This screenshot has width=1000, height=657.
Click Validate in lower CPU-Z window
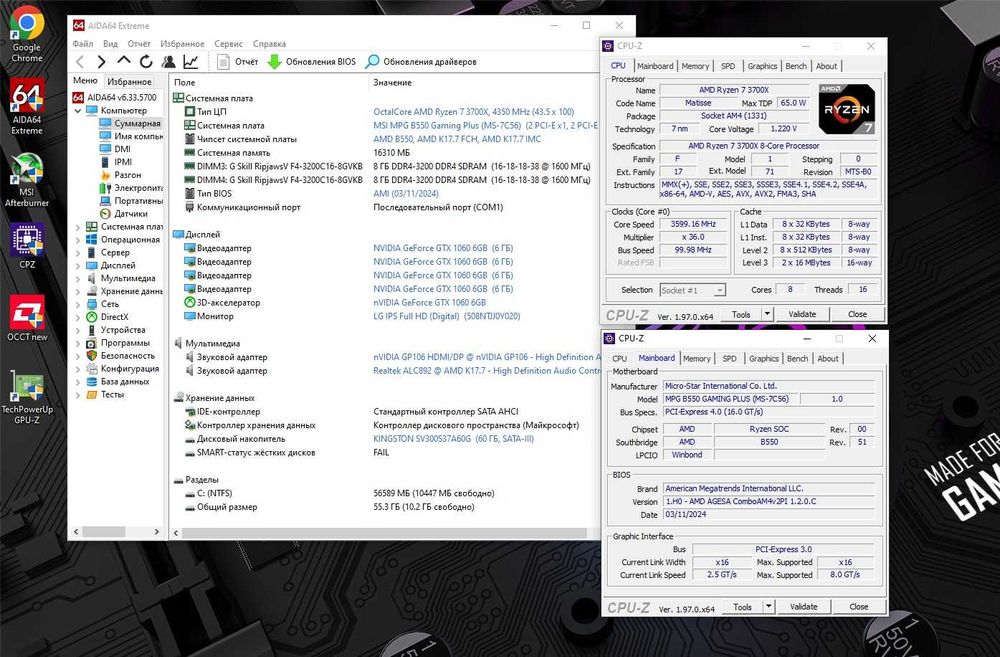coord(804,607)
